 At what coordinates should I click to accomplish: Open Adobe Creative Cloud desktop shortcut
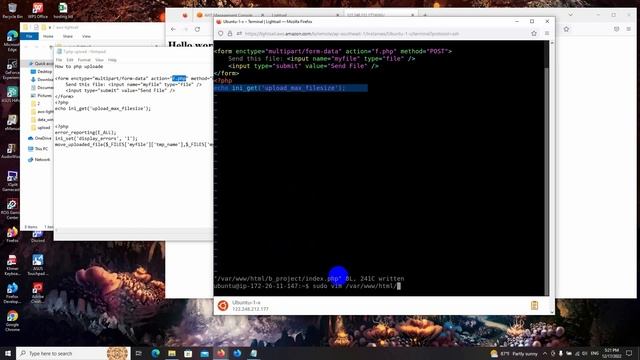(x=38, y=292)
